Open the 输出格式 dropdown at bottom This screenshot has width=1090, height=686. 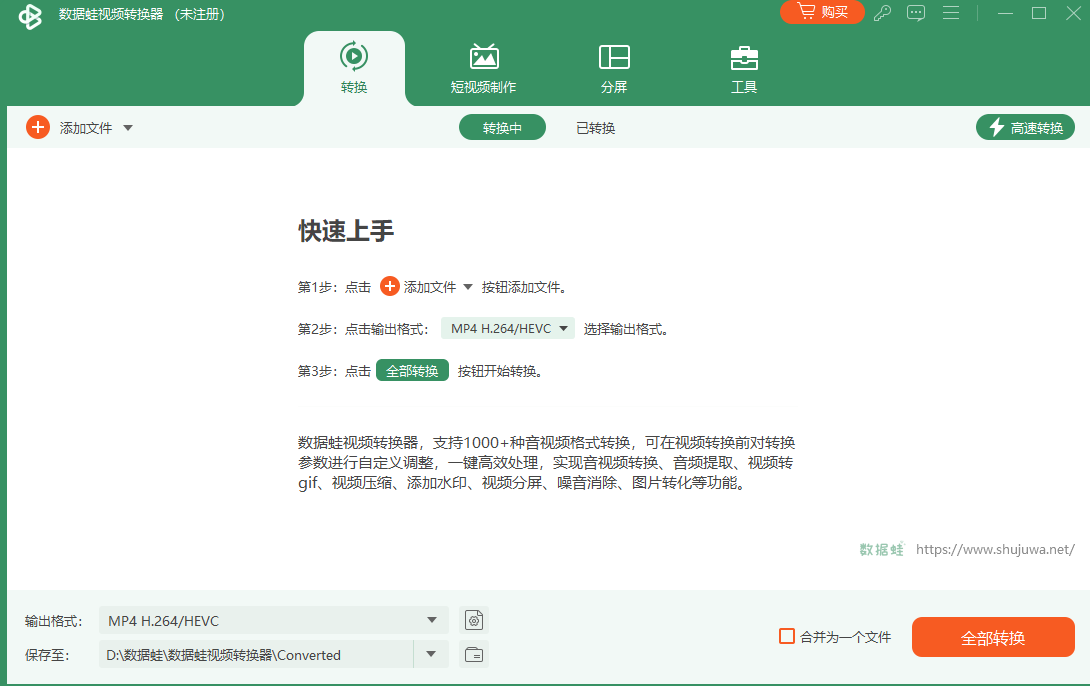click(x=433, y=620)
